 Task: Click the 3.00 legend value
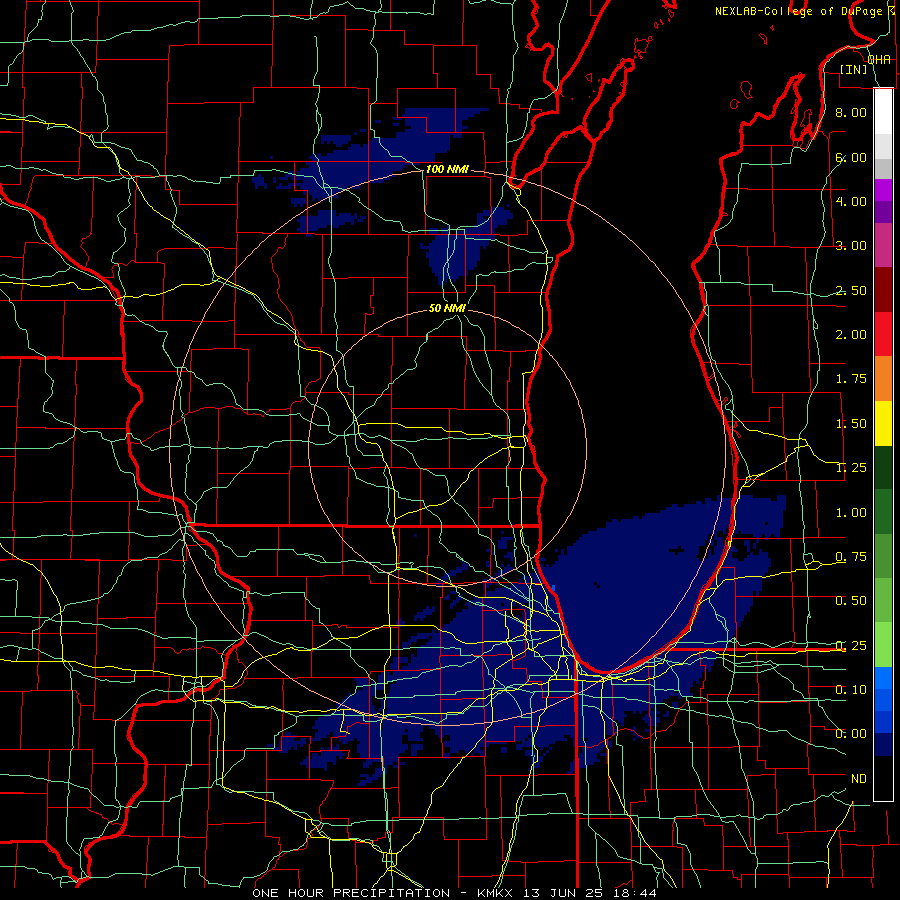[x=851, y=246]
